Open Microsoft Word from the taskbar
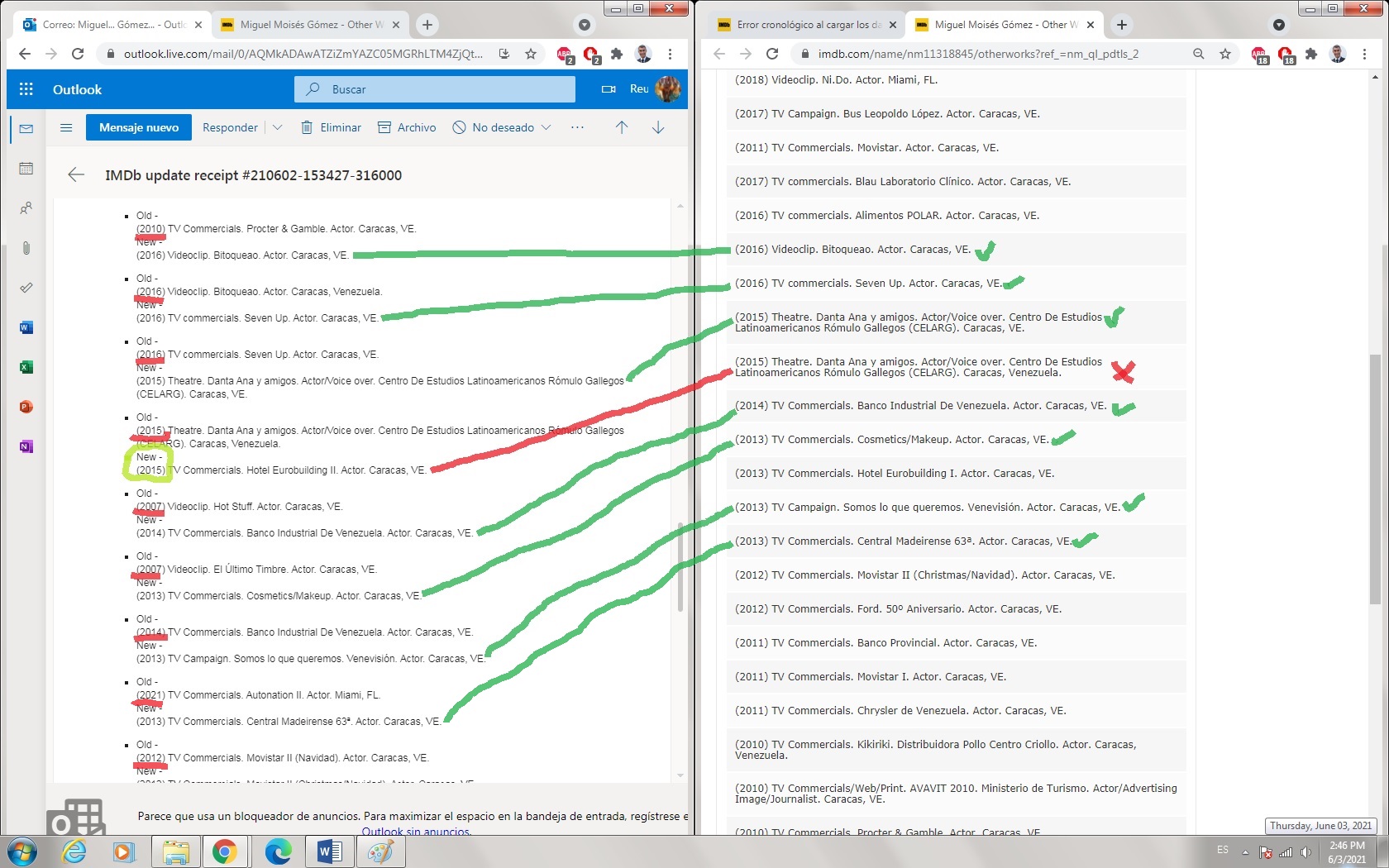The image size is (1389, 868). (x=329, y=851)
